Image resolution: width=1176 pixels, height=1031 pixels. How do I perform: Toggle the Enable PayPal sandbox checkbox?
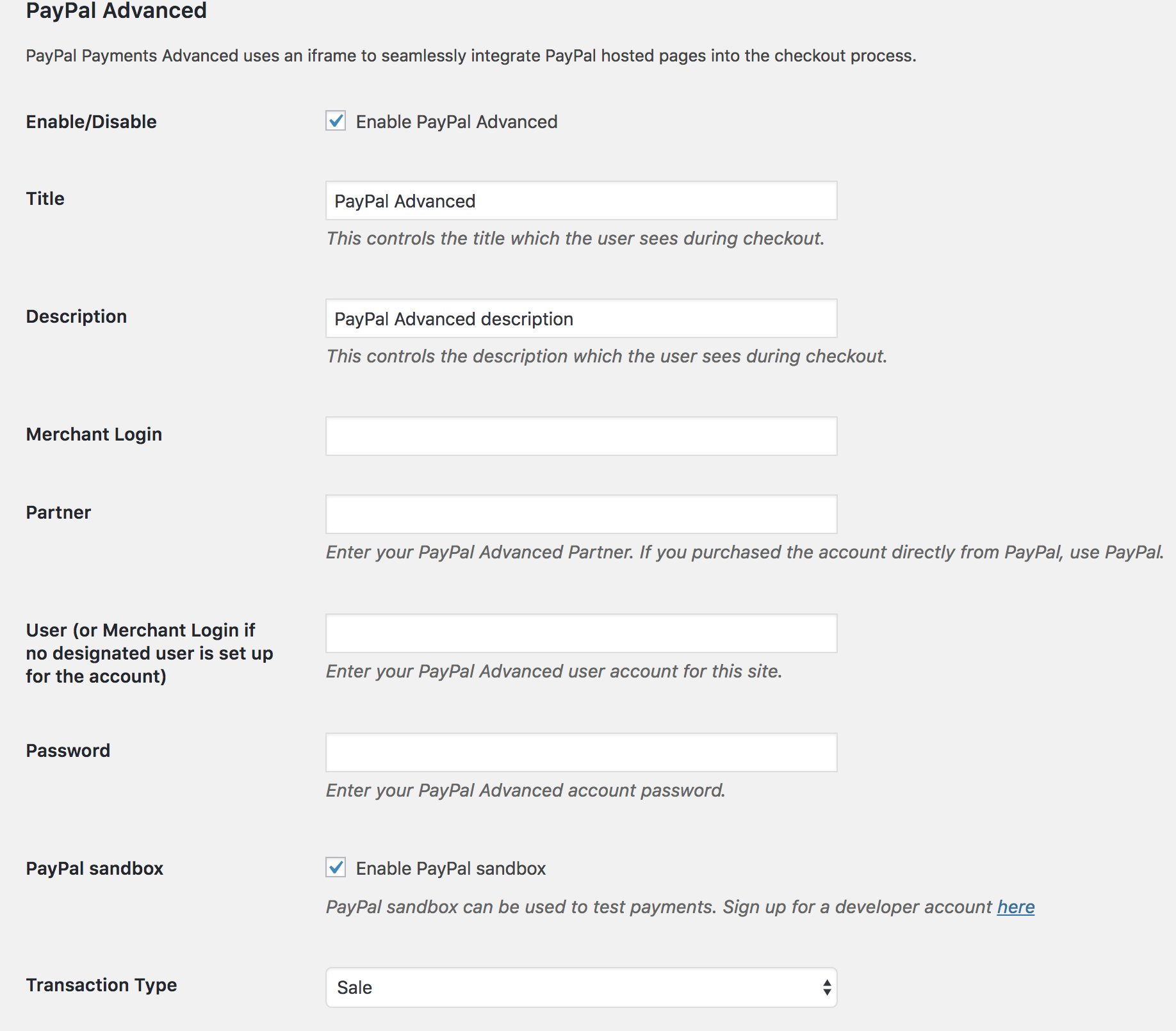point(336,868)
